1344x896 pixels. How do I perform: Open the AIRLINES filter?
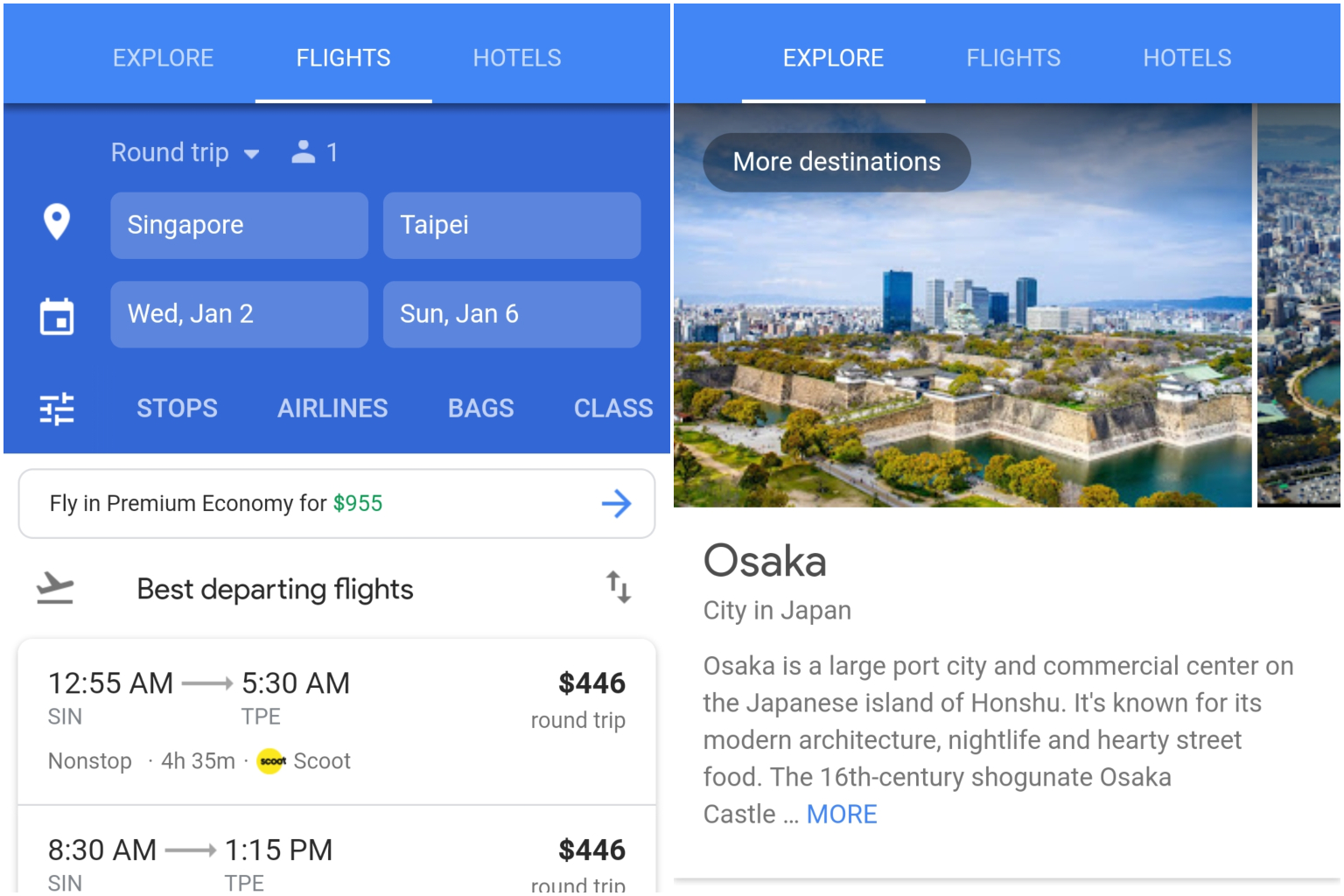332,409
